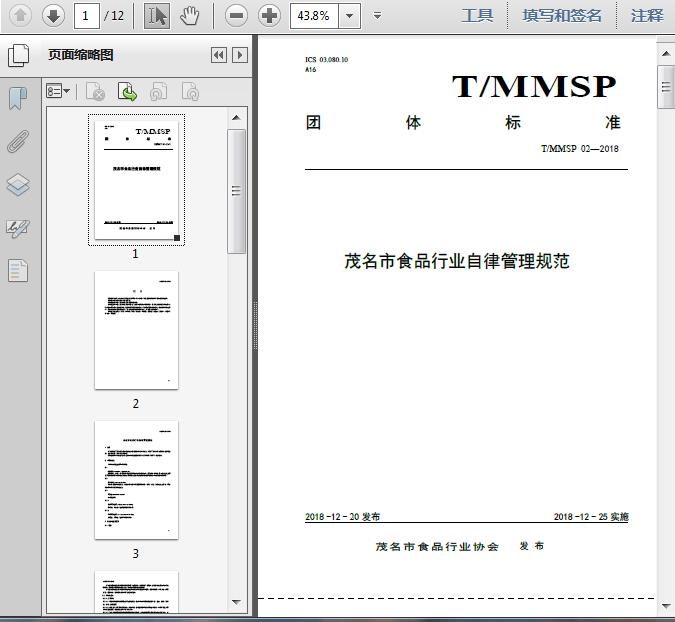675x622 pixels.
Task: Open the thumbnail options dropdown menu
Action: (x=58, y=91)
